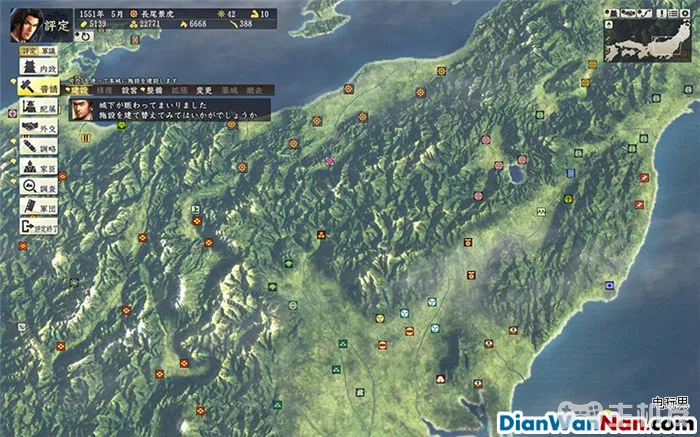700x437 pixels.
Task: Select white cloud crest marker near bottom
Action: coord(441,379)
